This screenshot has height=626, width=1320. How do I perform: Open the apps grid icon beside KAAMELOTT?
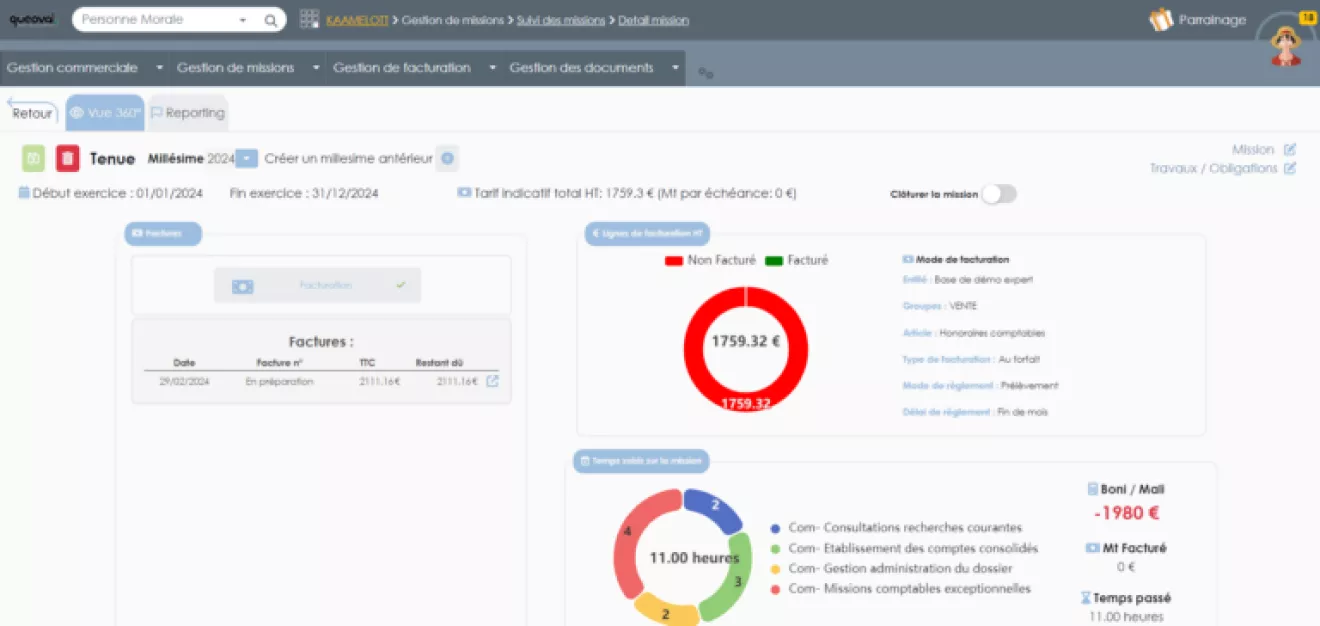[309, 19]
